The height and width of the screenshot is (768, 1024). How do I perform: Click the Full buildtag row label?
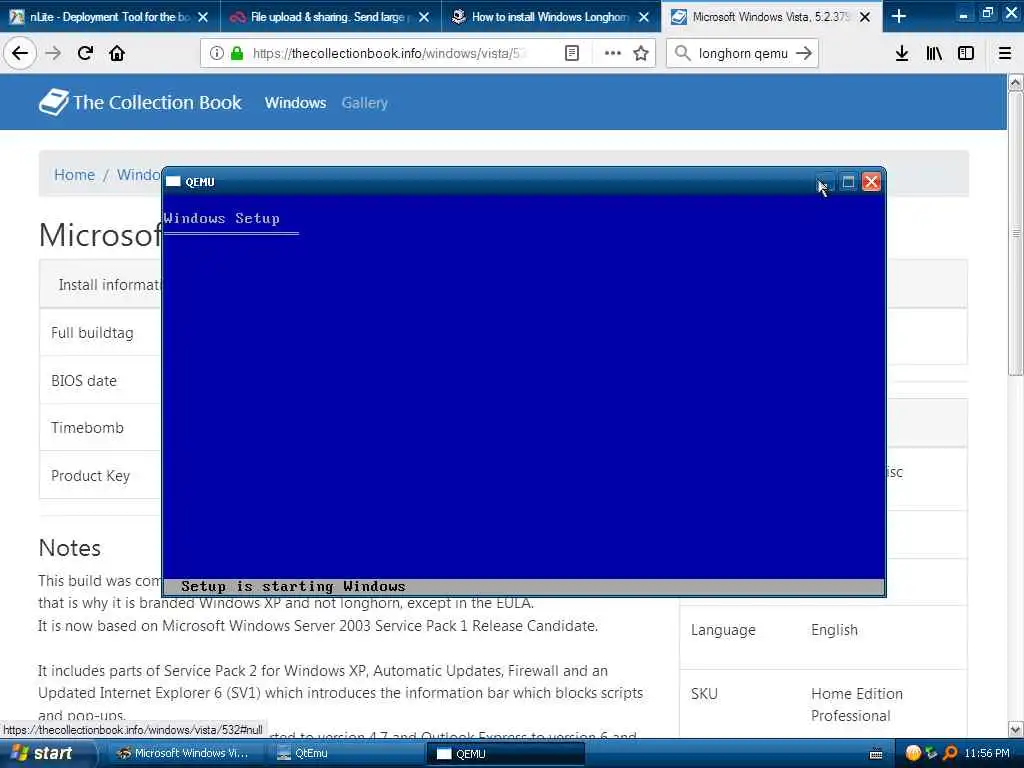[92, 332]
